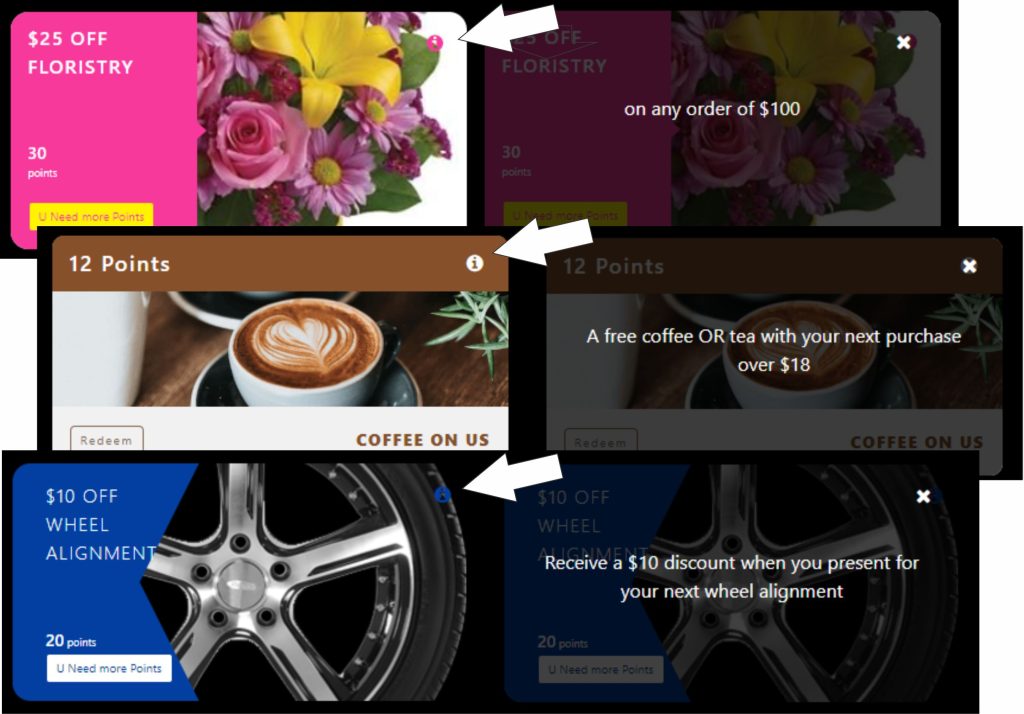Click 'COFFEE ON US' label
This screenshot has width=1024, height=714.
tap(423, 440)
